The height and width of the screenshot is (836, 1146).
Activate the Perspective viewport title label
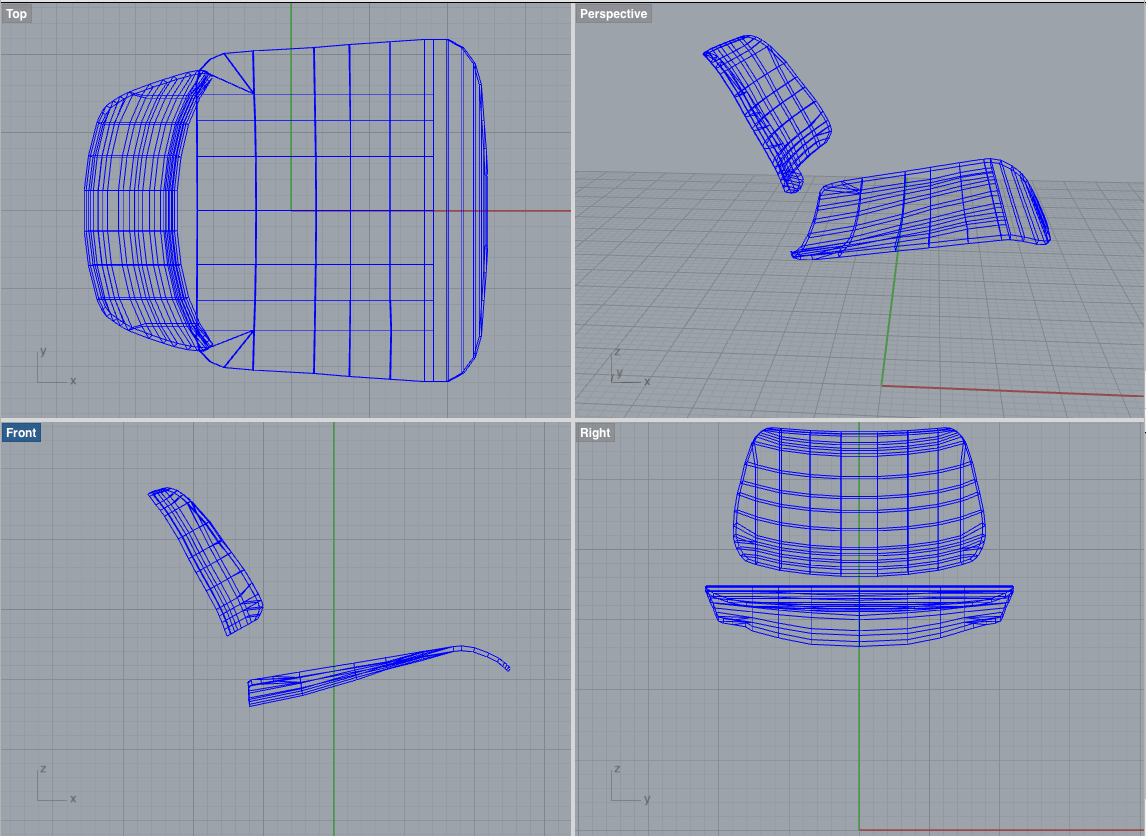click(613, 14)
